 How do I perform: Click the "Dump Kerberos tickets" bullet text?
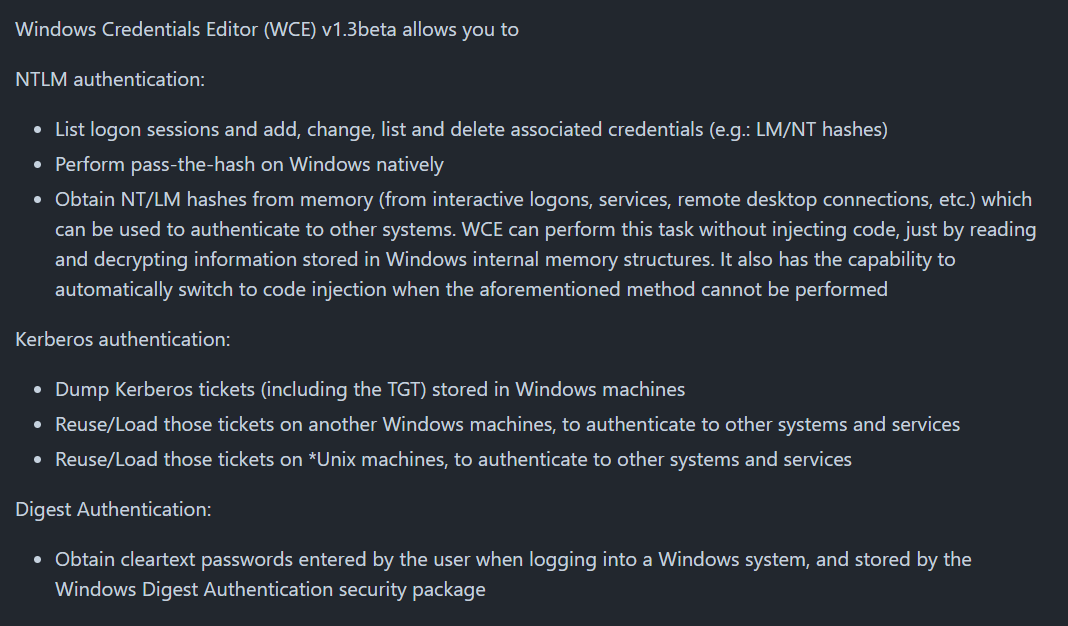pyautogui.click(x=150, y=389)
